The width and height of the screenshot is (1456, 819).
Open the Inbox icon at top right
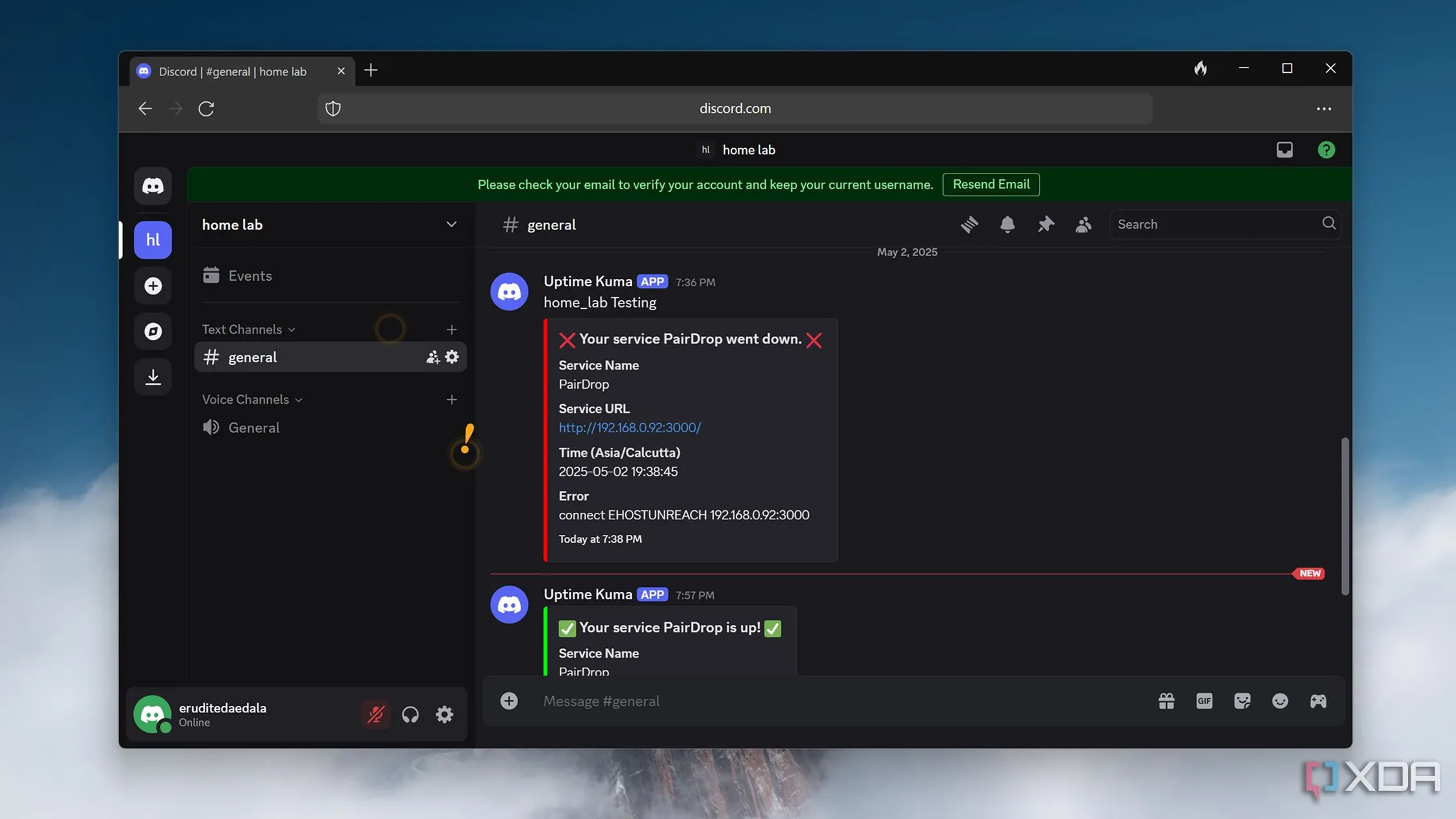pos(1284,149)
